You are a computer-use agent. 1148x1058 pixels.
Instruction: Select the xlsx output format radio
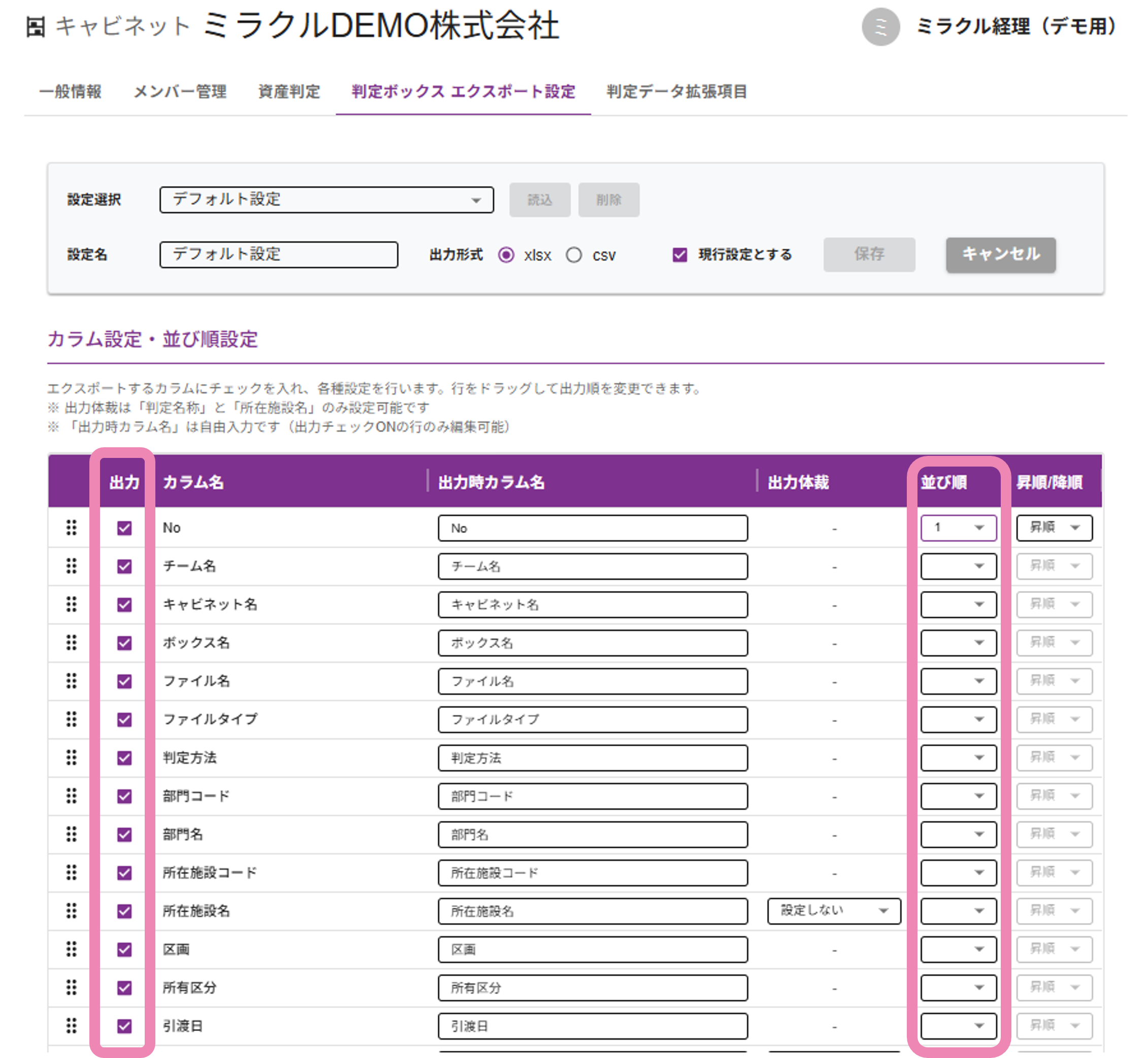tap(506, 255)
